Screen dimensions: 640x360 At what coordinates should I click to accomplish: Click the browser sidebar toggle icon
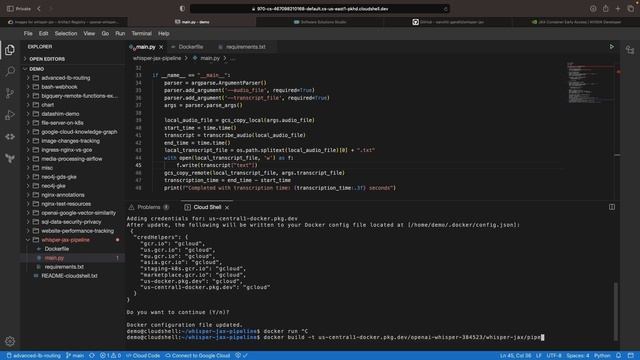(x=10, y=9)
